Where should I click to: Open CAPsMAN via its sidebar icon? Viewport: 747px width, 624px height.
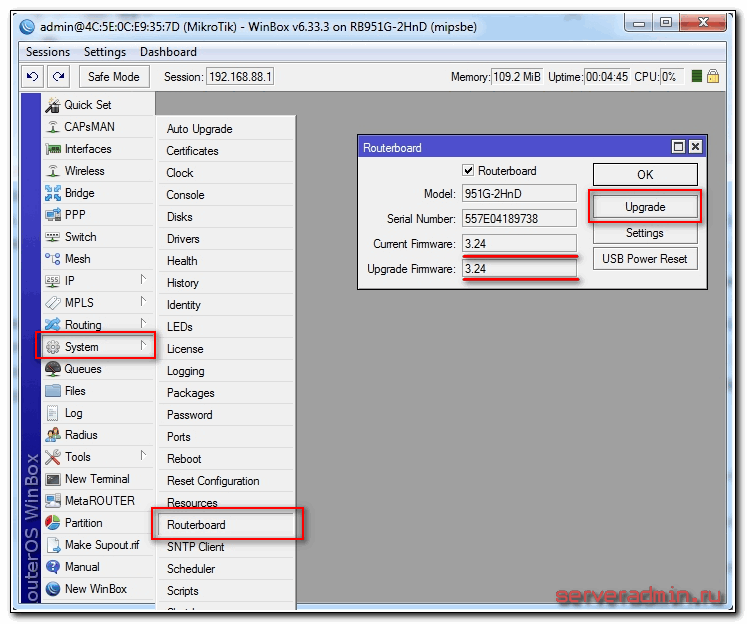(x=53, y=127)
